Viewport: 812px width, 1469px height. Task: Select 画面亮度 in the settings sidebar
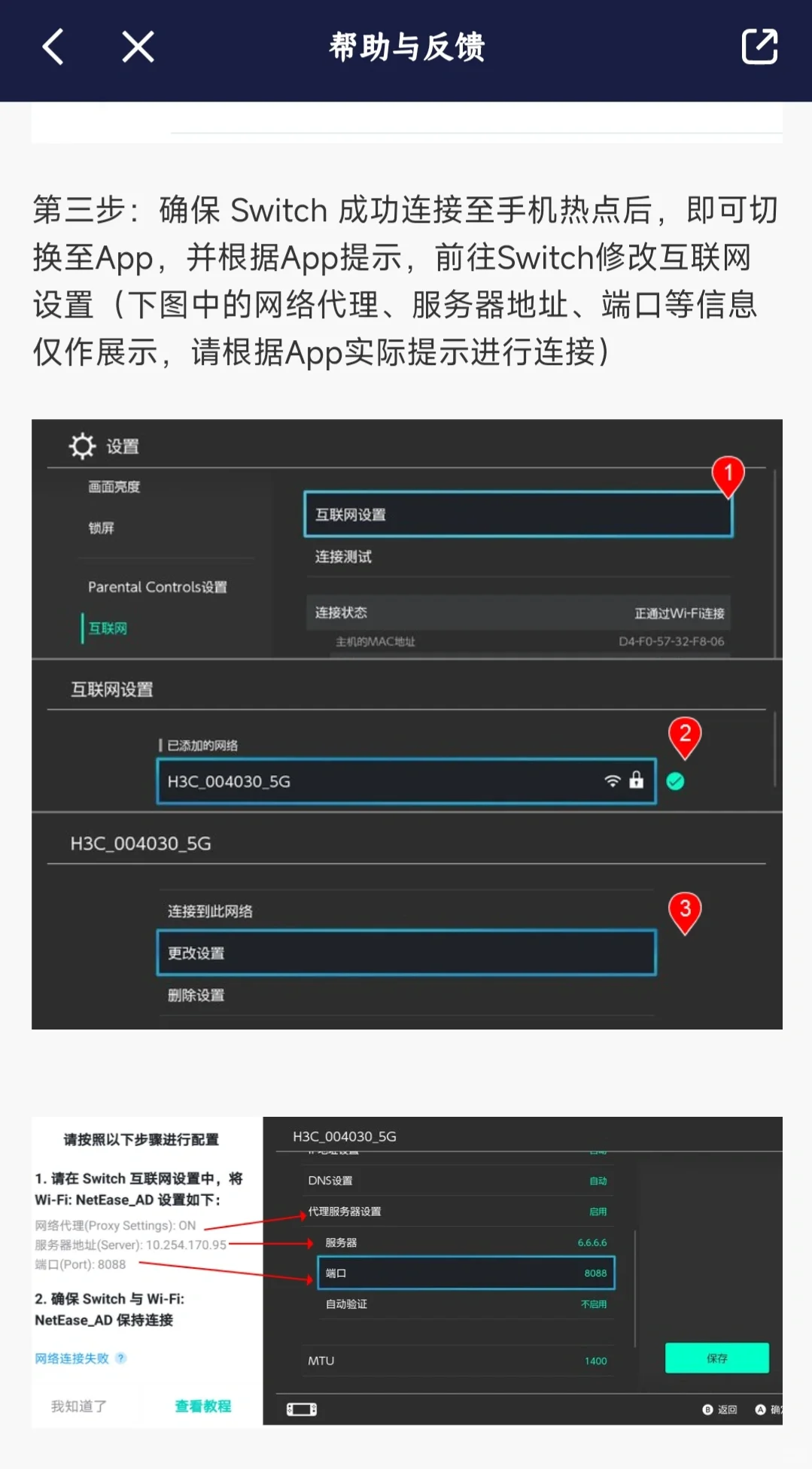[114, 487]
